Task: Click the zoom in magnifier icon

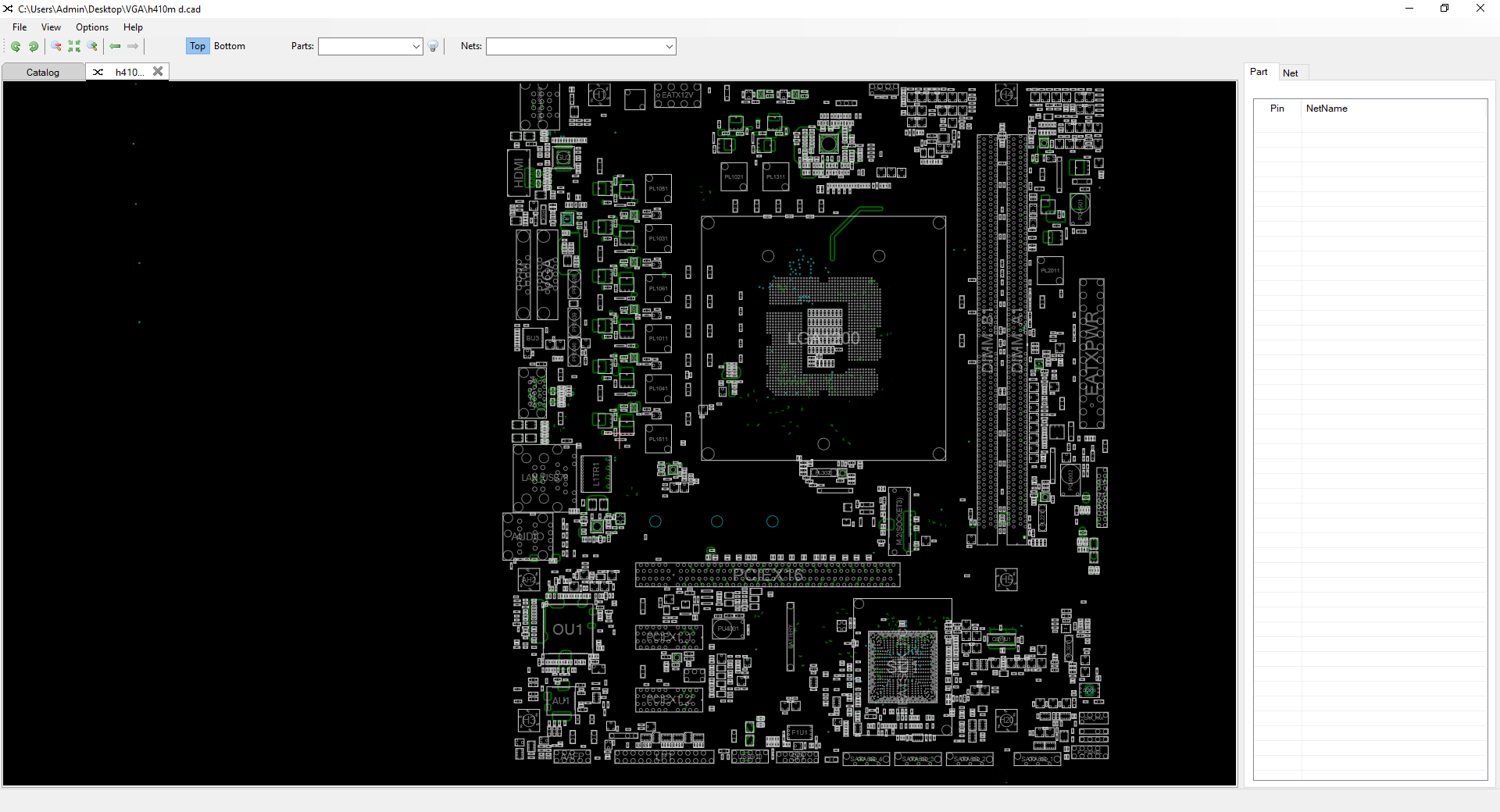Action: click(x=92, y=47)
